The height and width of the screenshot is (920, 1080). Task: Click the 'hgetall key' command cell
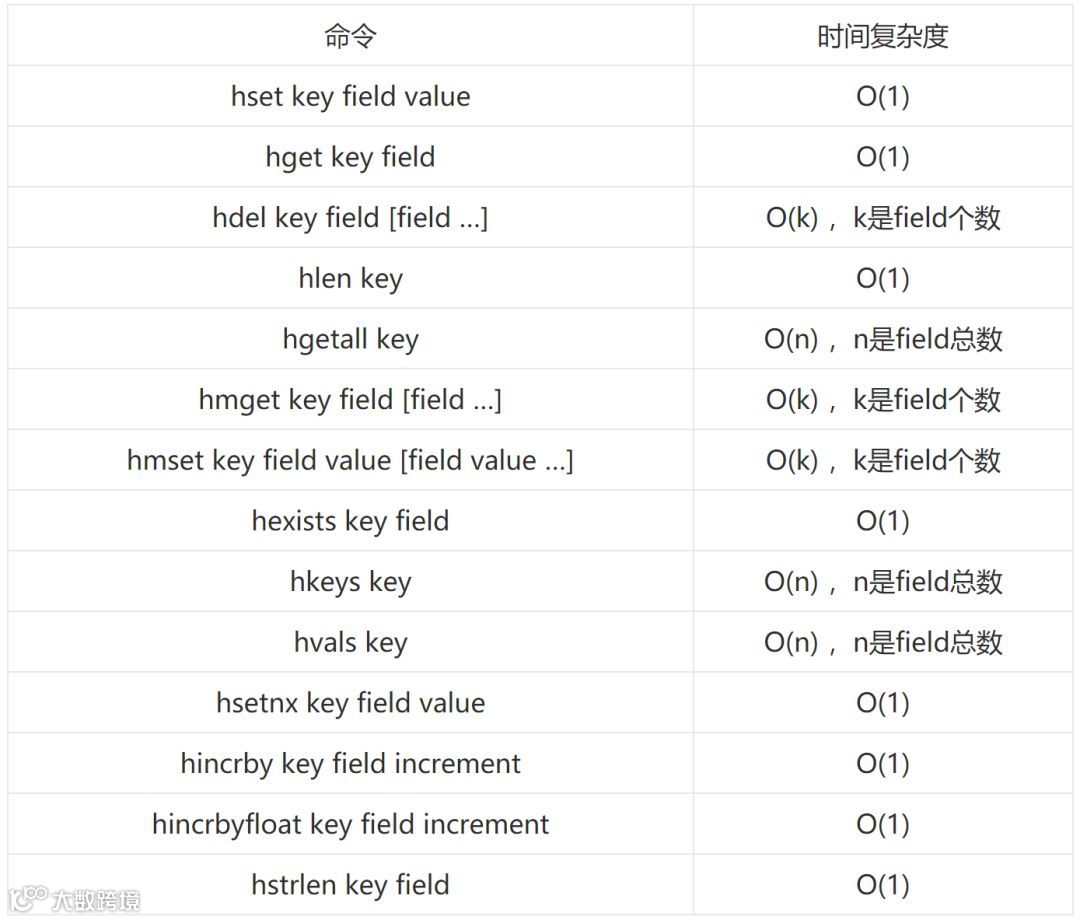pyautogui.click(x=351, y=339)
